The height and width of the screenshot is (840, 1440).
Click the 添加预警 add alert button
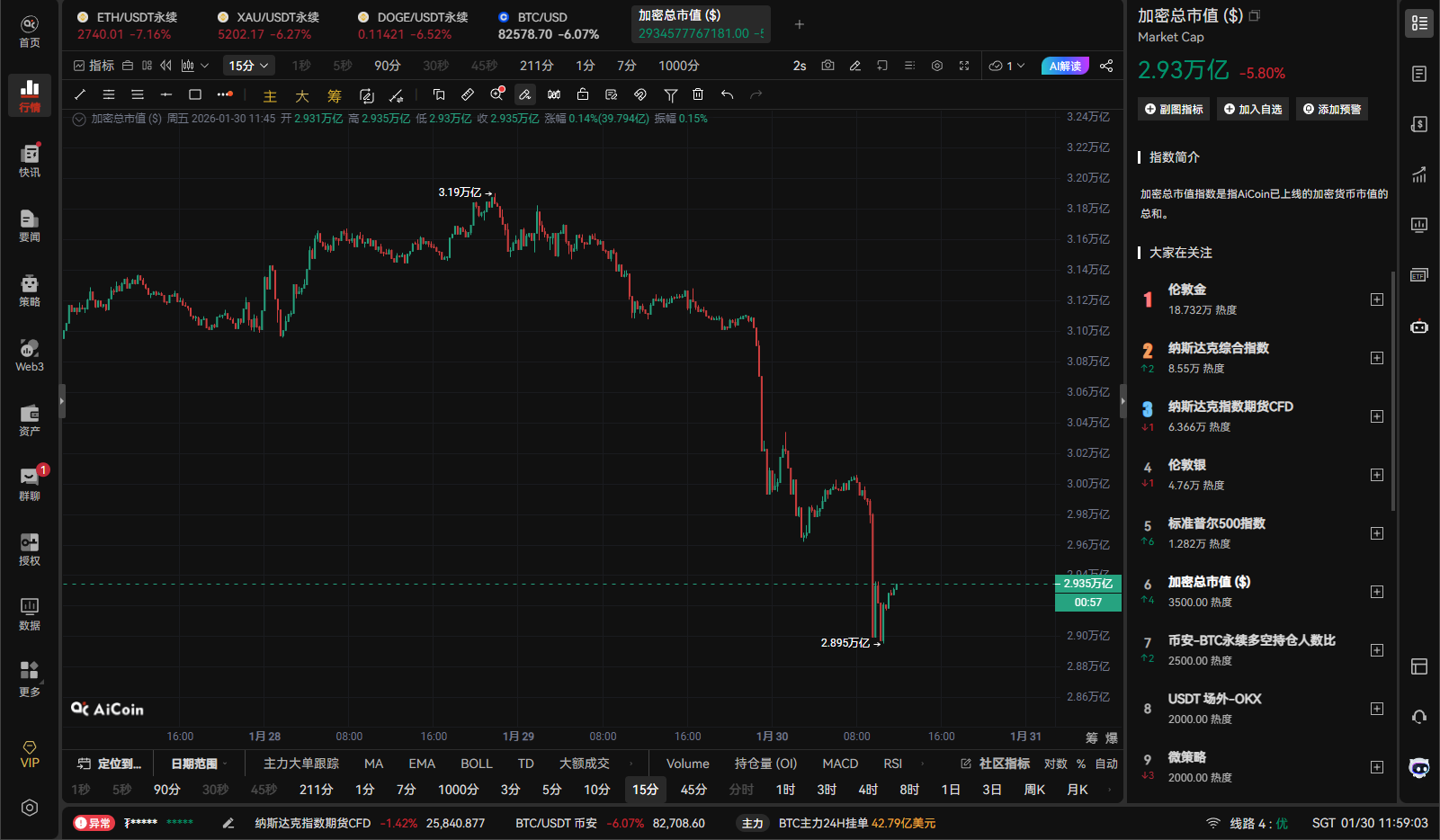point(1332,108)
